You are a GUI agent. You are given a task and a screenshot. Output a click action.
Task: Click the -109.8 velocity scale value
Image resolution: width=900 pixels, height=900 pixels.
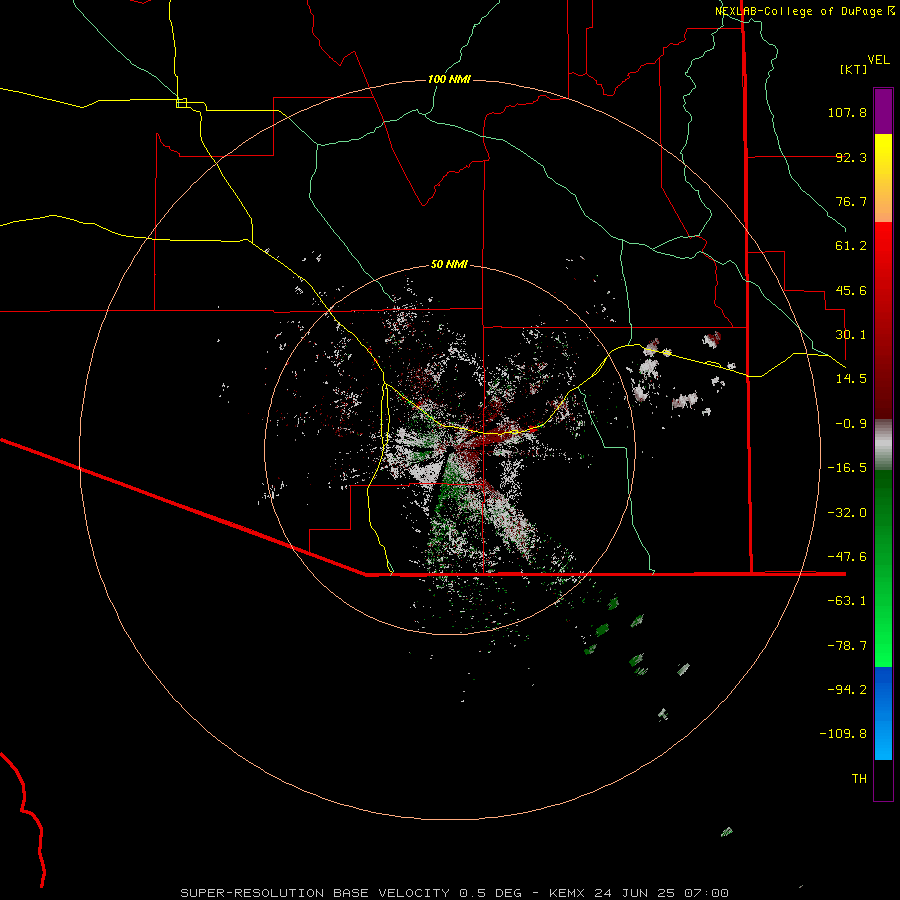point(843,734)
